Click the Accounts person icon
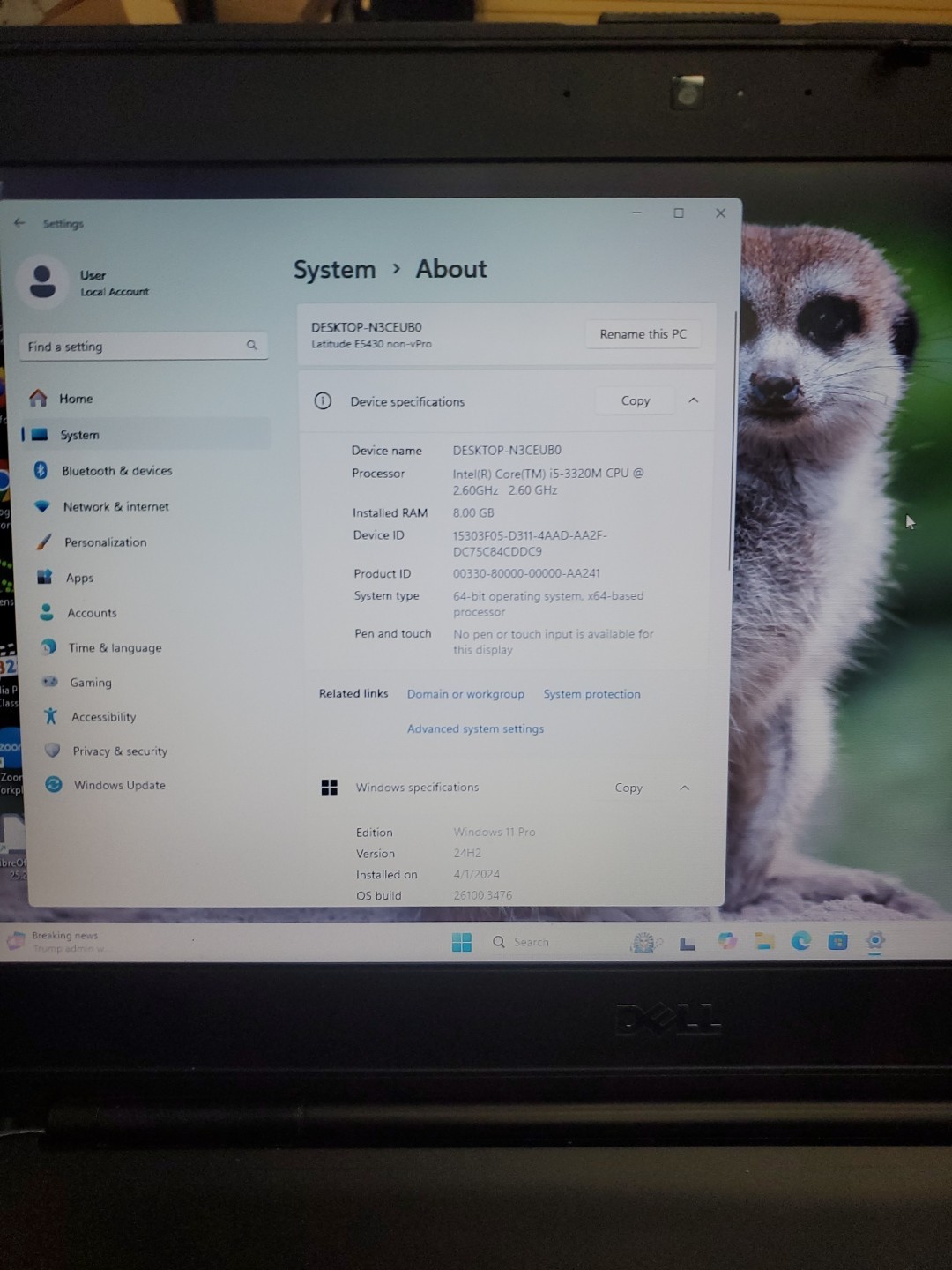The width and height of the screenshot is (952, 1270). point(47,612)
